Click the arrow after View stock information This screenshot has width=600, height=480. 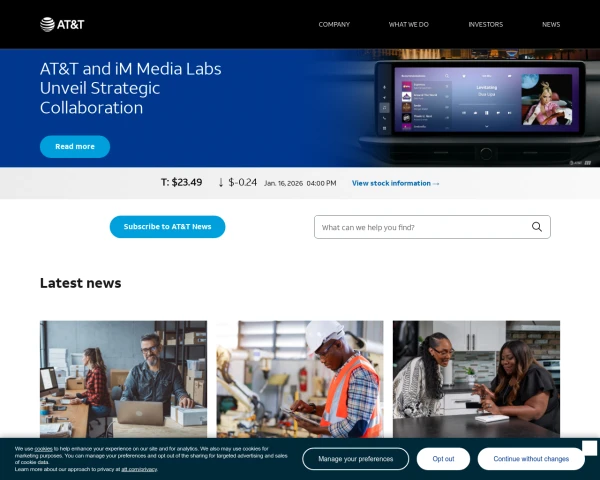point(436,183)
